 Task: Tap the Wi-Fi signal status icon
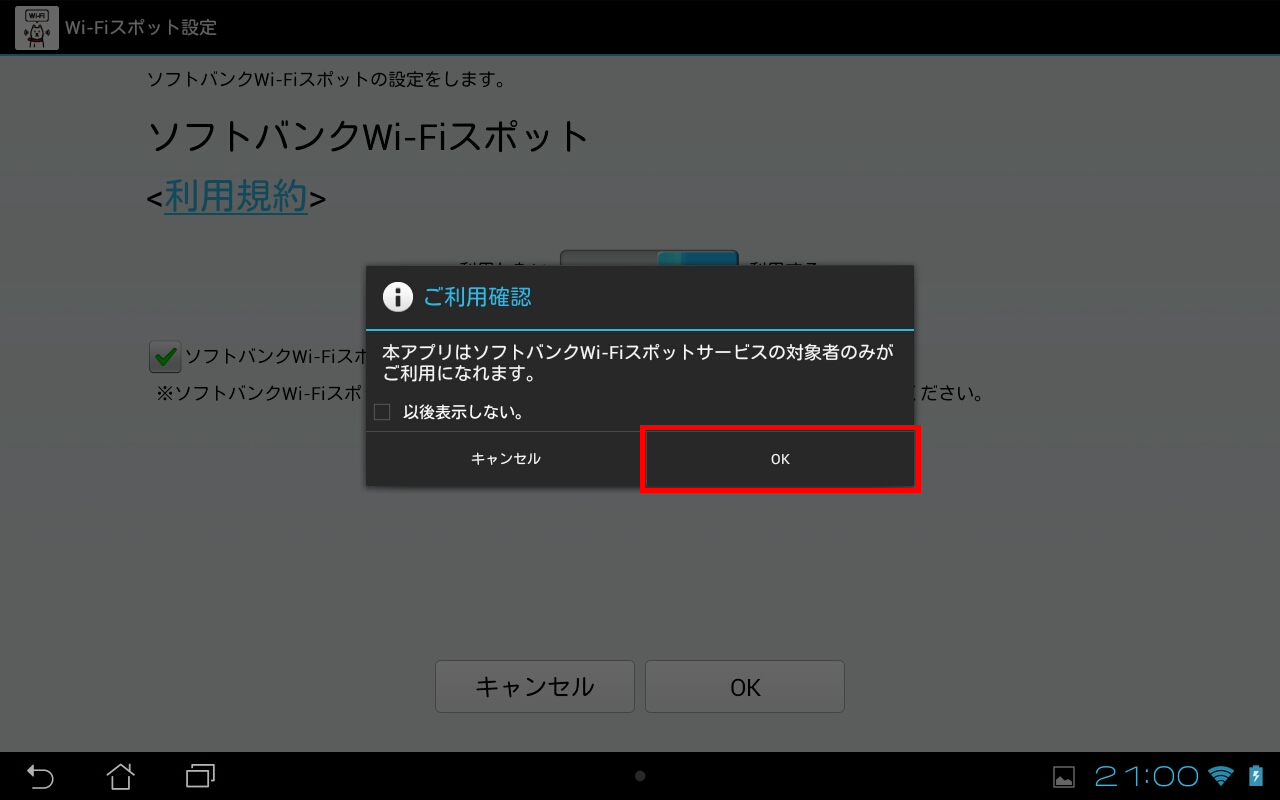[x=1221, y=776]
